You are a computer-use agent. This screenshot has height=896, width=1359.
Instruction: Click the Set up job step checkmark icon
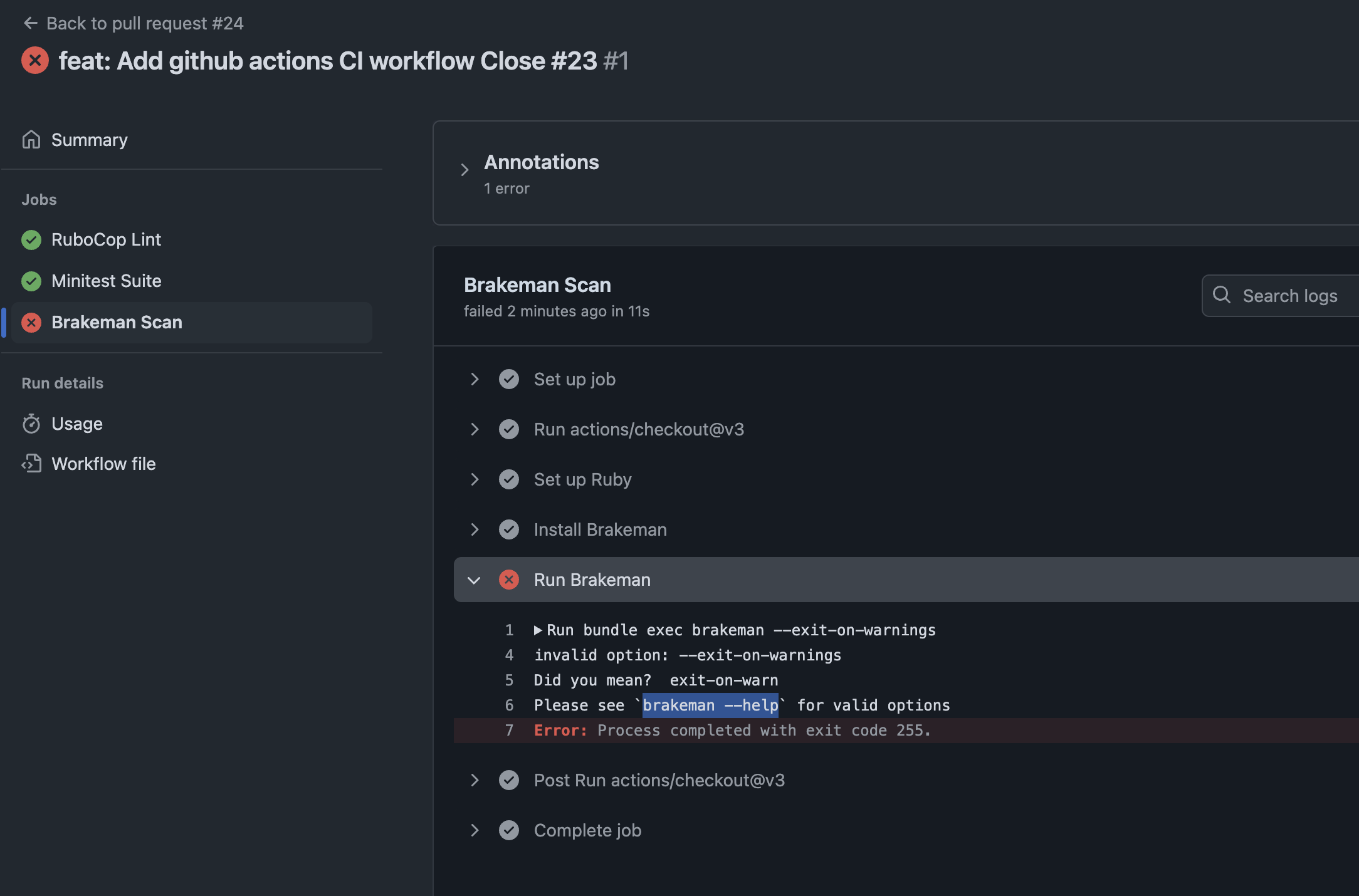(509, 379)
